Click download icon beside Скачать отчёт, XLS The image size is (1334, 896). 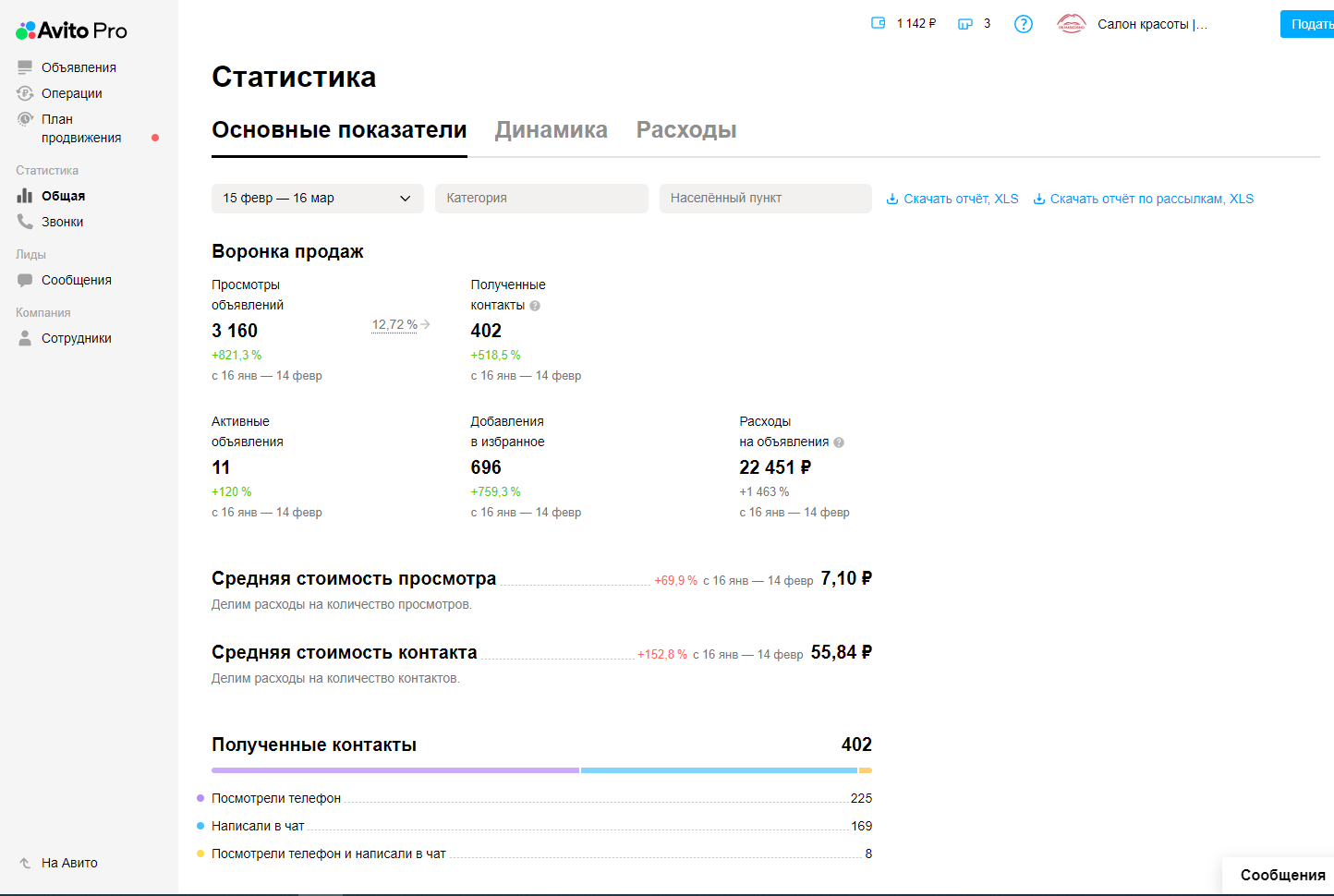pyautogui.click(x=892, y=199)
